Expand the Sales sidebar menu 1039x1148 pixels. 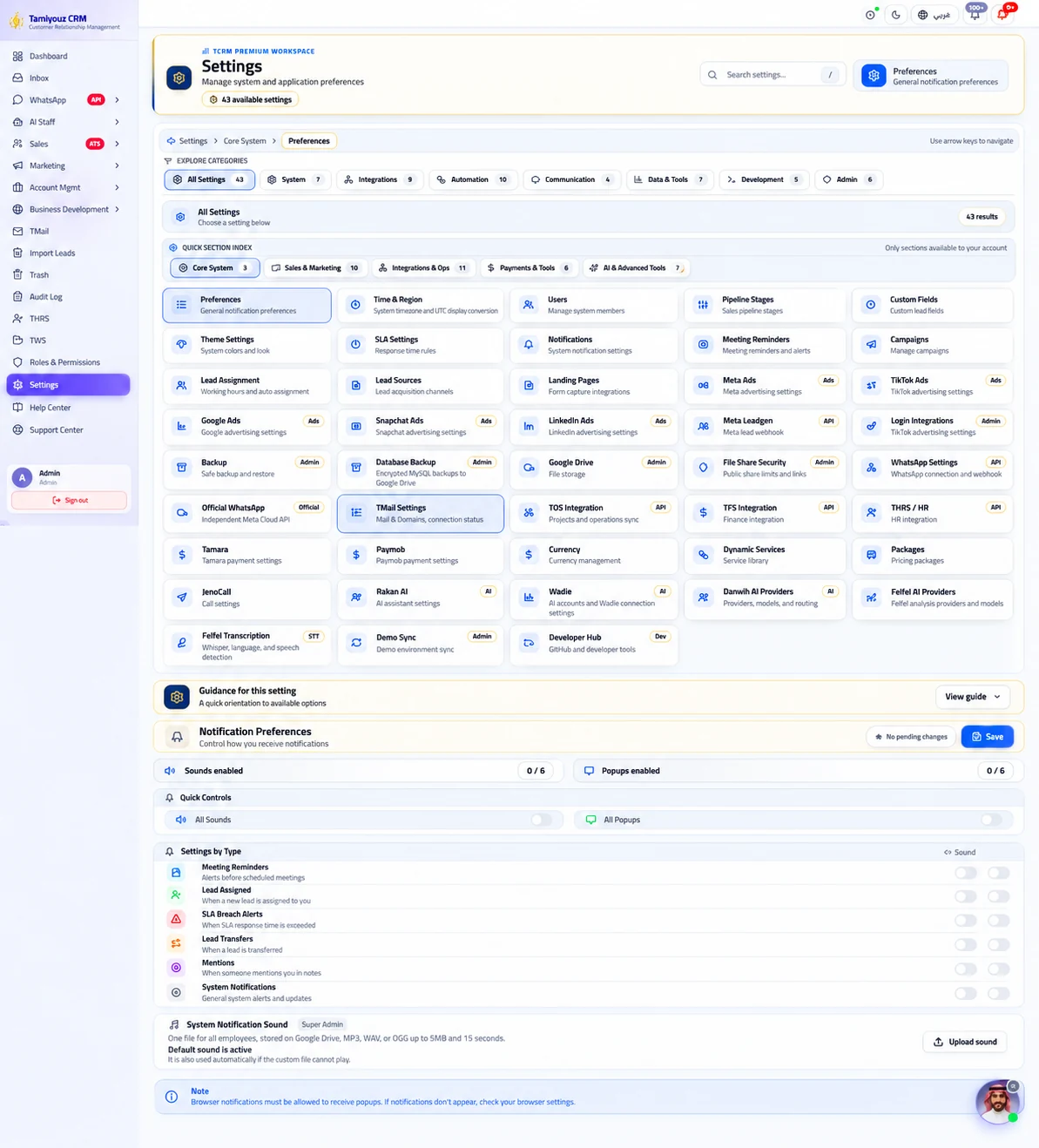[117, 144]
